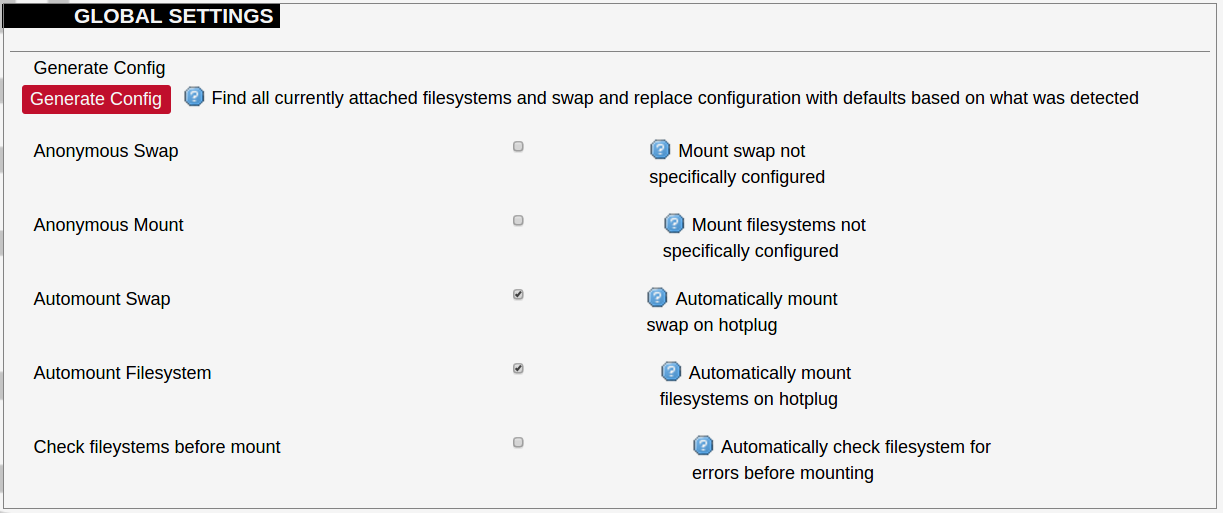The height and width of the screenshot is (513, 1223).
Task: Click the Automount Filesystem label text
Action: [x=122, y=373]
